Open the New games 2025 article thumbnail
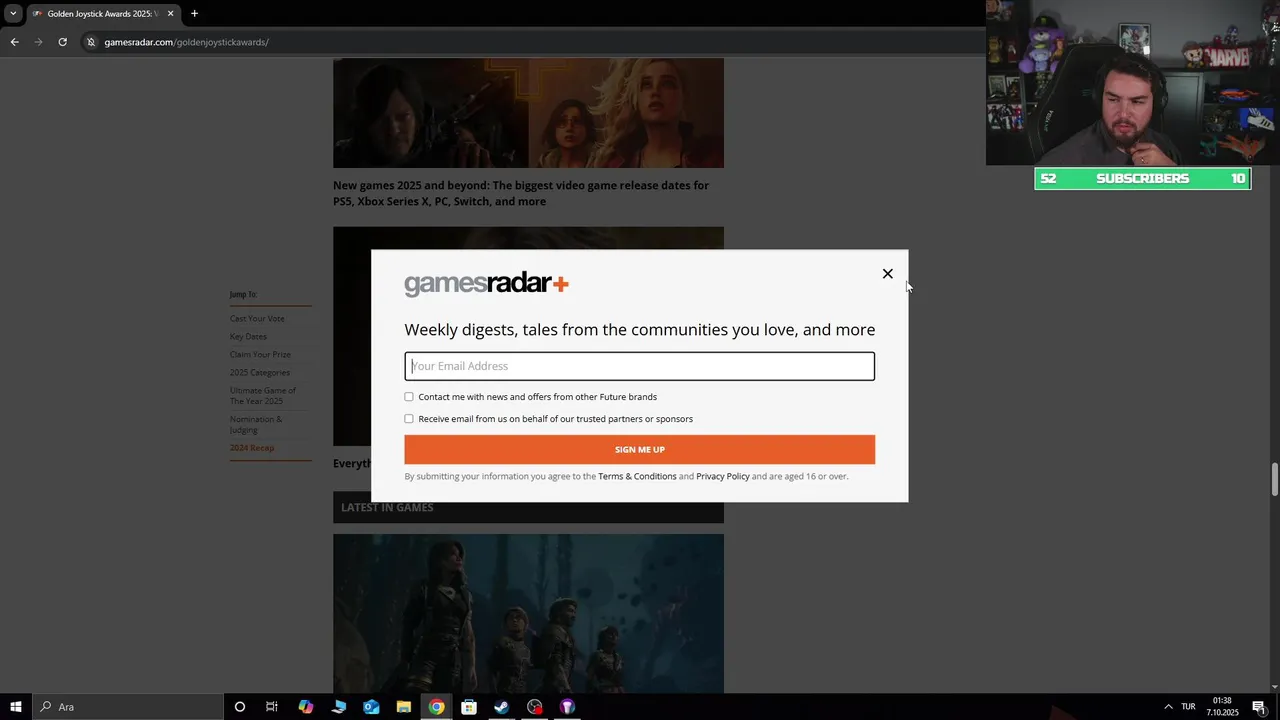Screen dimensions: 1280x720 coord(528,113)
